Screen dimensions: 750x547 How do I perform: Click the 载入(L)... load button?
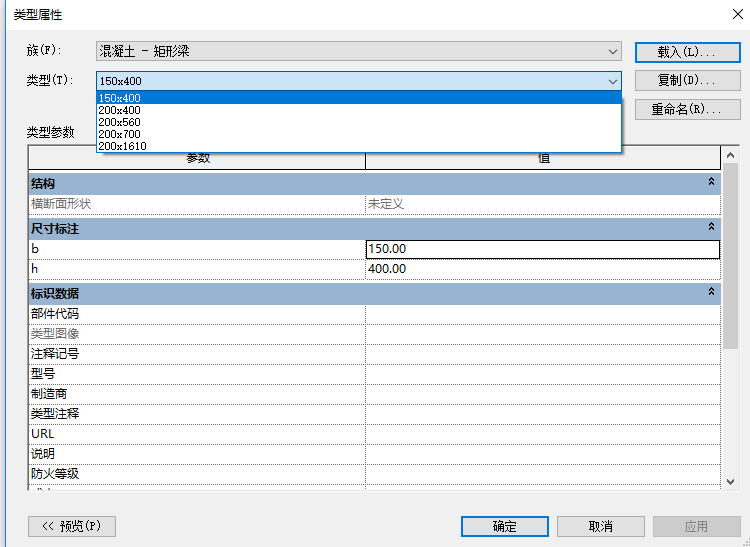click(687, 52)
